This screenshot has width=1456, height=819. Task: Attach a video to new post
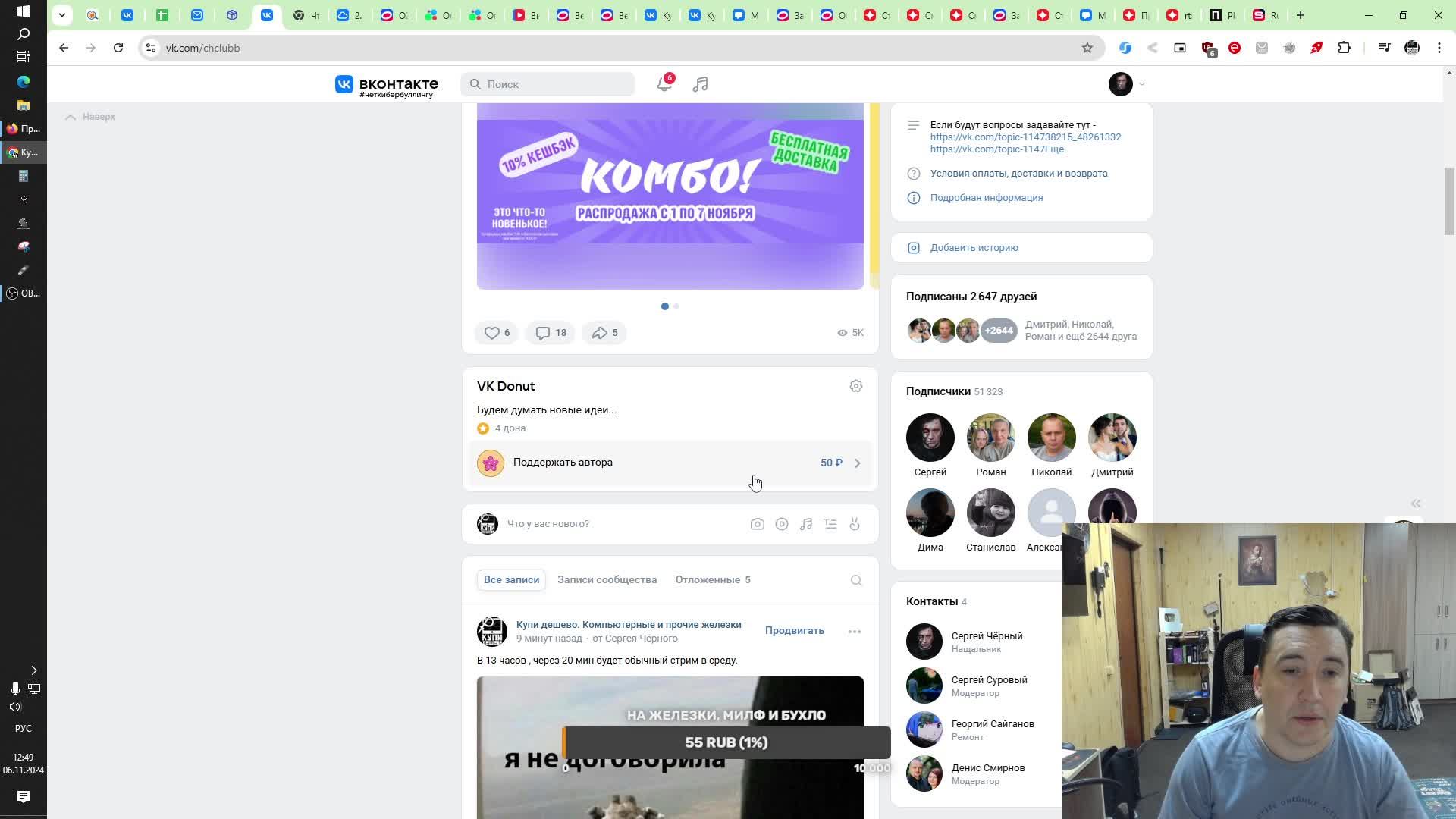coord(781,524)
